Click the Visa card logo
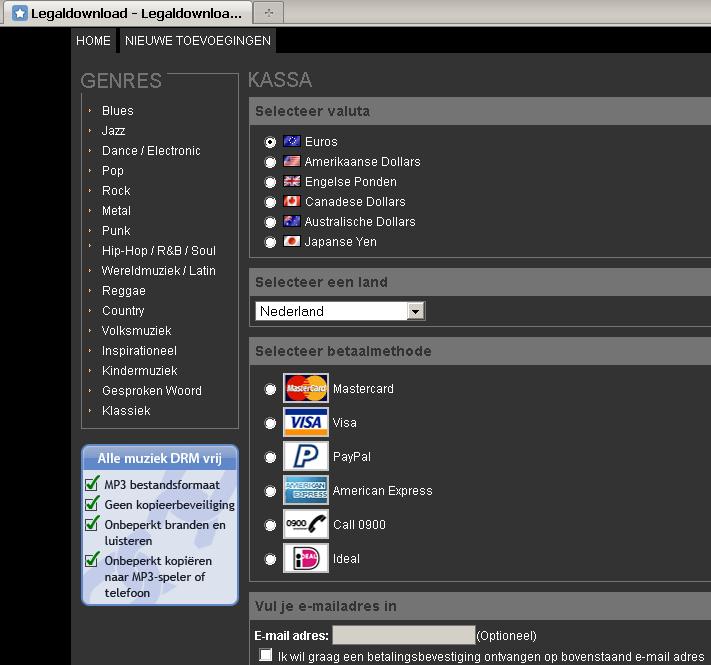The height and width of the screenshot is (665, 711). 306,422
